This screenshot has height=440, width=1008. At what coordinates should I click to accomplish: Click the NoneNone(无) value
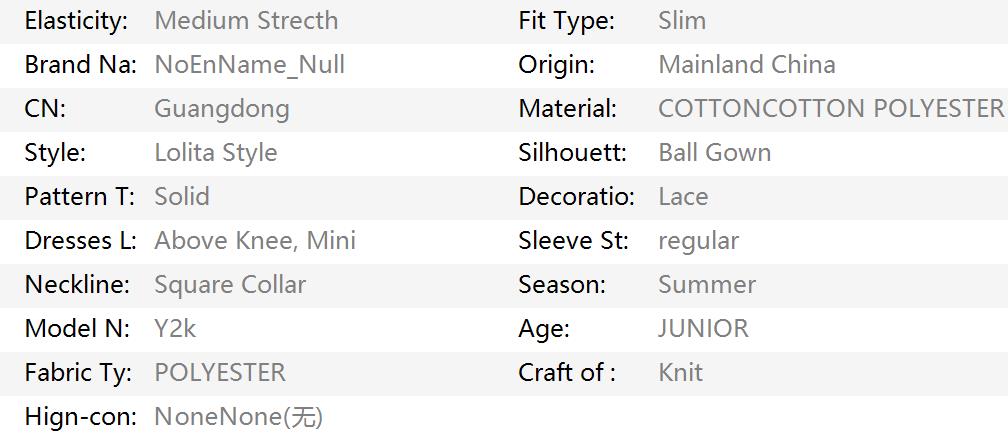[238, 417]
